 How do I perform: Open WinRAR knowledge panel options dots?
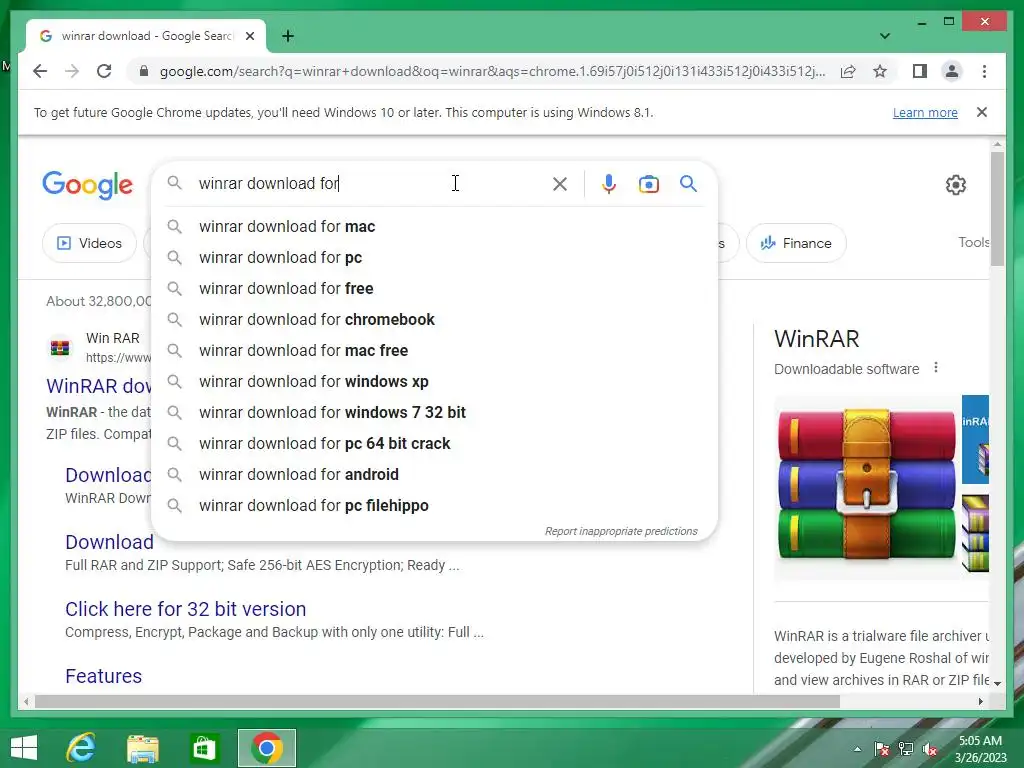[936, 368]
